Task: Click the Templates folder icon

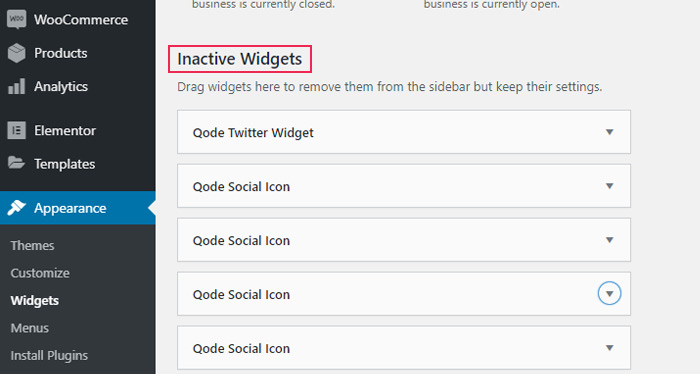Action: (16, 163)
